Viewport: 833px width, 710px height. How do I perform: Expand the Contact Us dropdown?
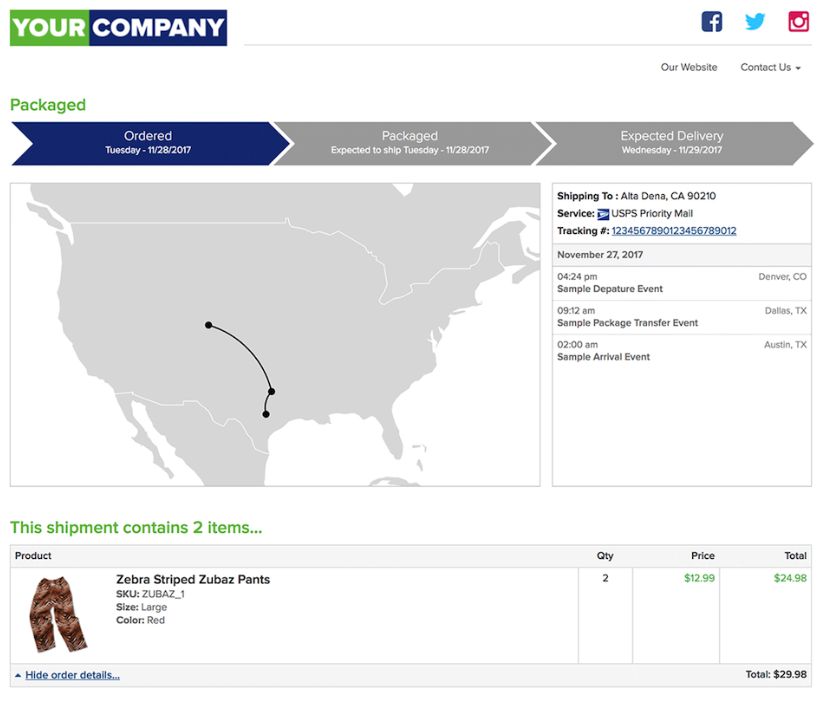click(x=770, y=68)
